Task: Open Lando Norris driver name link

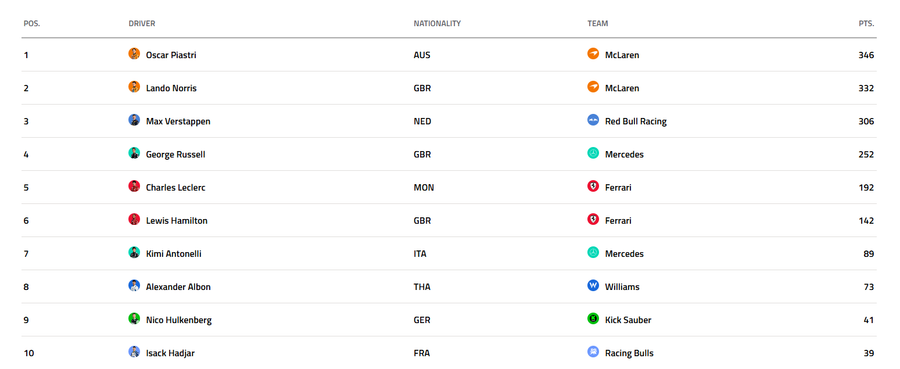Action: pos(171,88)
